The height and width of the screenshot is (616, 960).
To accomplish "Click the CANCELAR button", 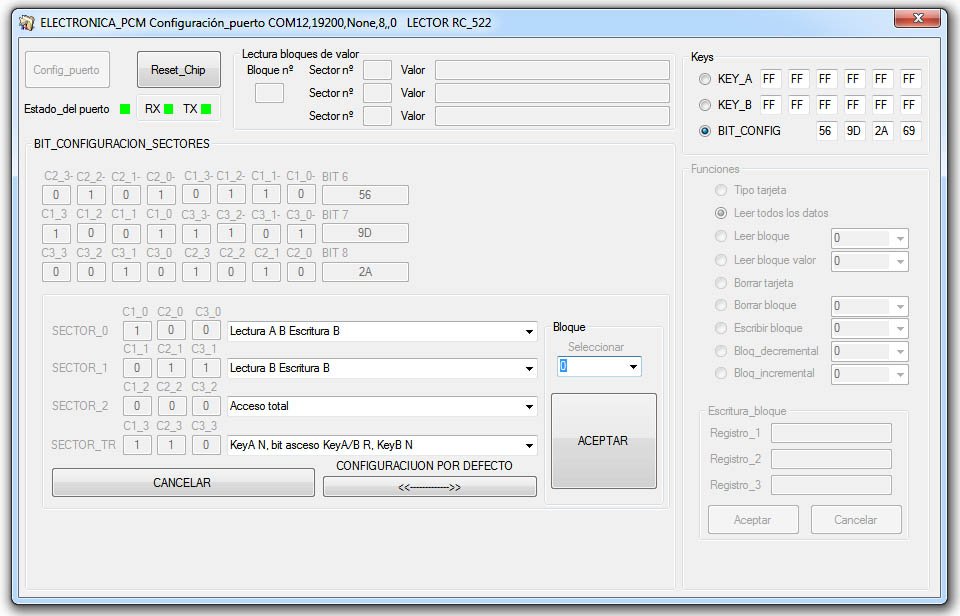I will pyautogui.click(x=182, y=483).
